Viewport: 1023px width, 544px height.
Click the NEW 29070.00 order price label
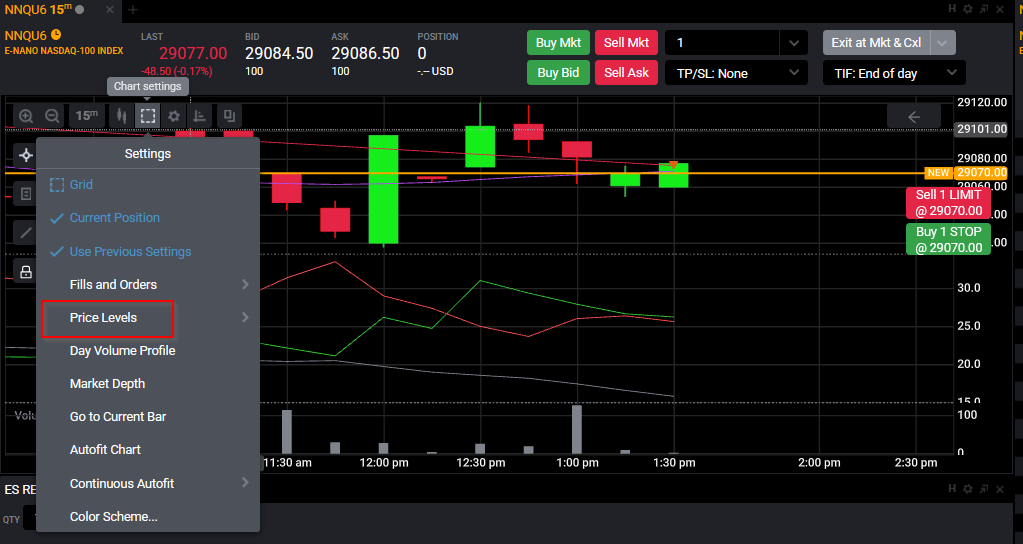966,173
